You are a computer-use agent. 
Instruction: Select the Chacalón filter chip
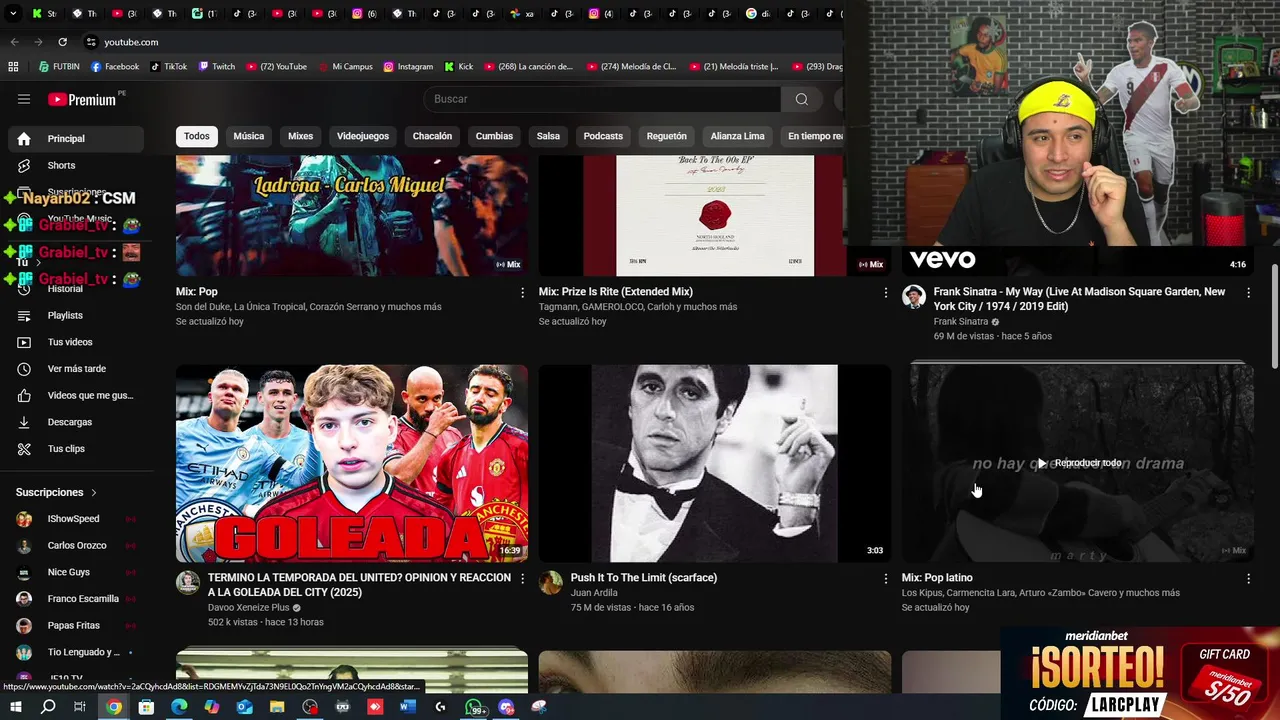[432, 136]
